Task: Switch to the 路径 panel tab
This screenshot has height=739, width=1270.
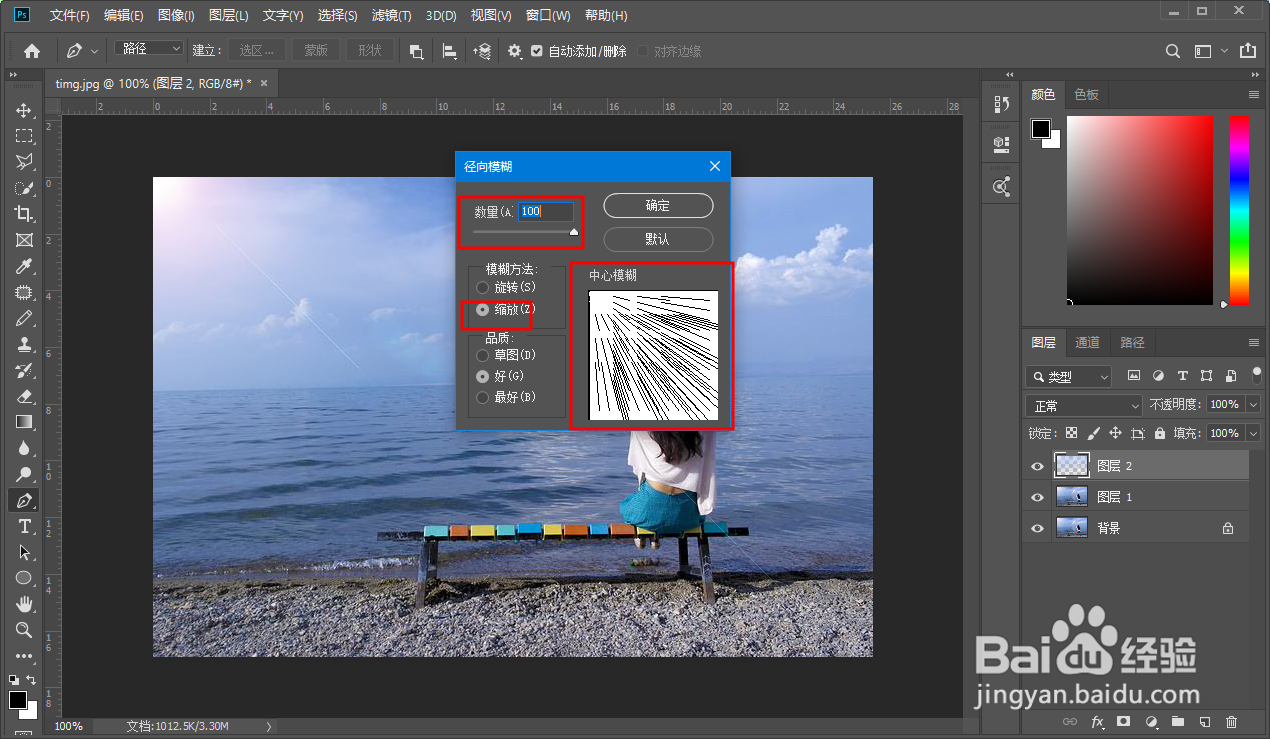Action: (x=1132, y=343)
